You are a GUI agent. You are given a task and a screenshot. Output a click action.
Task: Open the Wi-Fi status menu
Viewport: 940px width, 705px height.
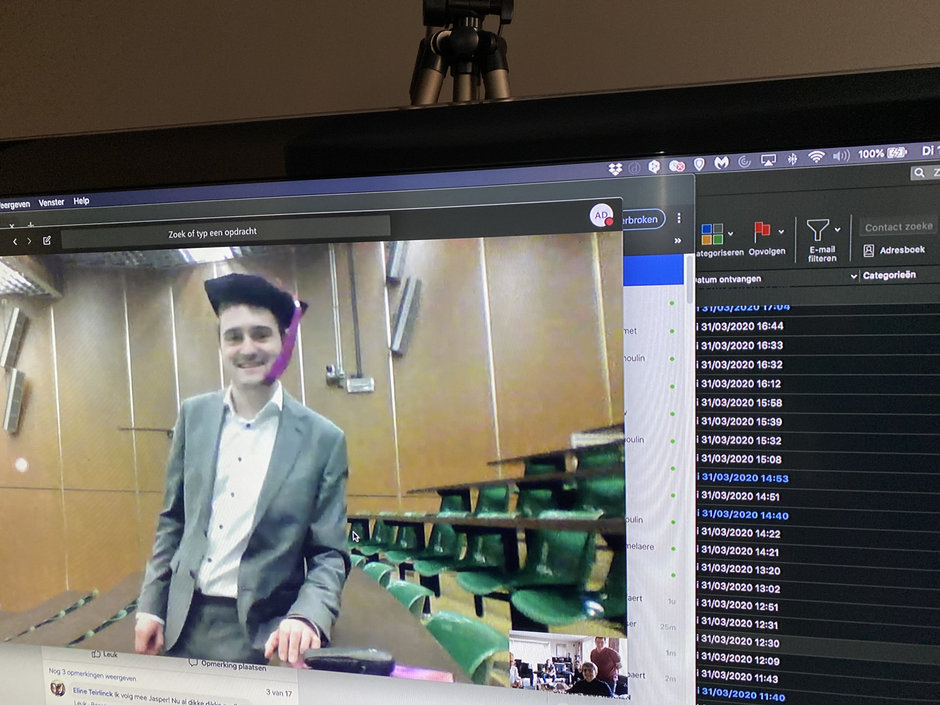click(816, 157)
